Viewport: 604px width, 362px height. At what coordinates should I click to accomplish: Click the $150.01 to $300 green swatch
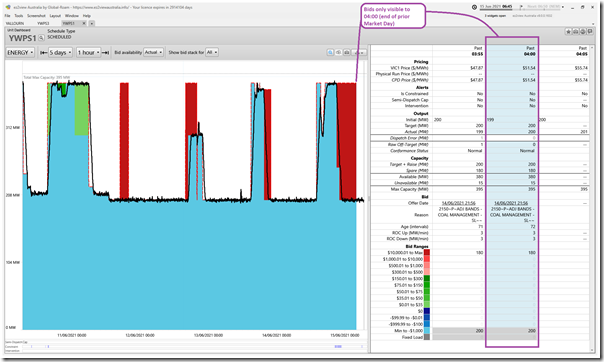pyautogui.click(x=427, y=278)
